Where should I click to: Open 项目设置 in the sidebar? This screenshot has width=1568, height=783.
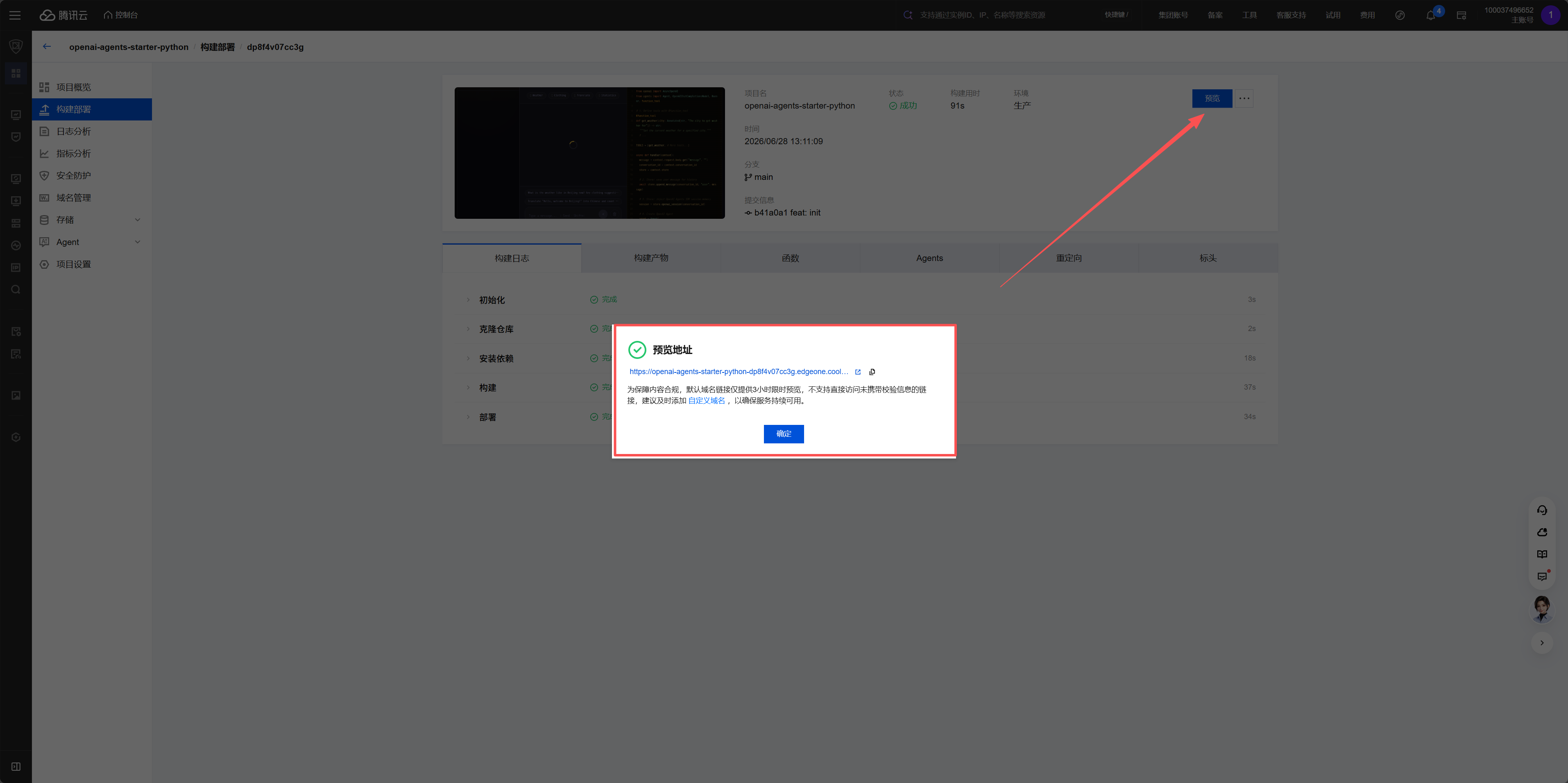(92, 264)
